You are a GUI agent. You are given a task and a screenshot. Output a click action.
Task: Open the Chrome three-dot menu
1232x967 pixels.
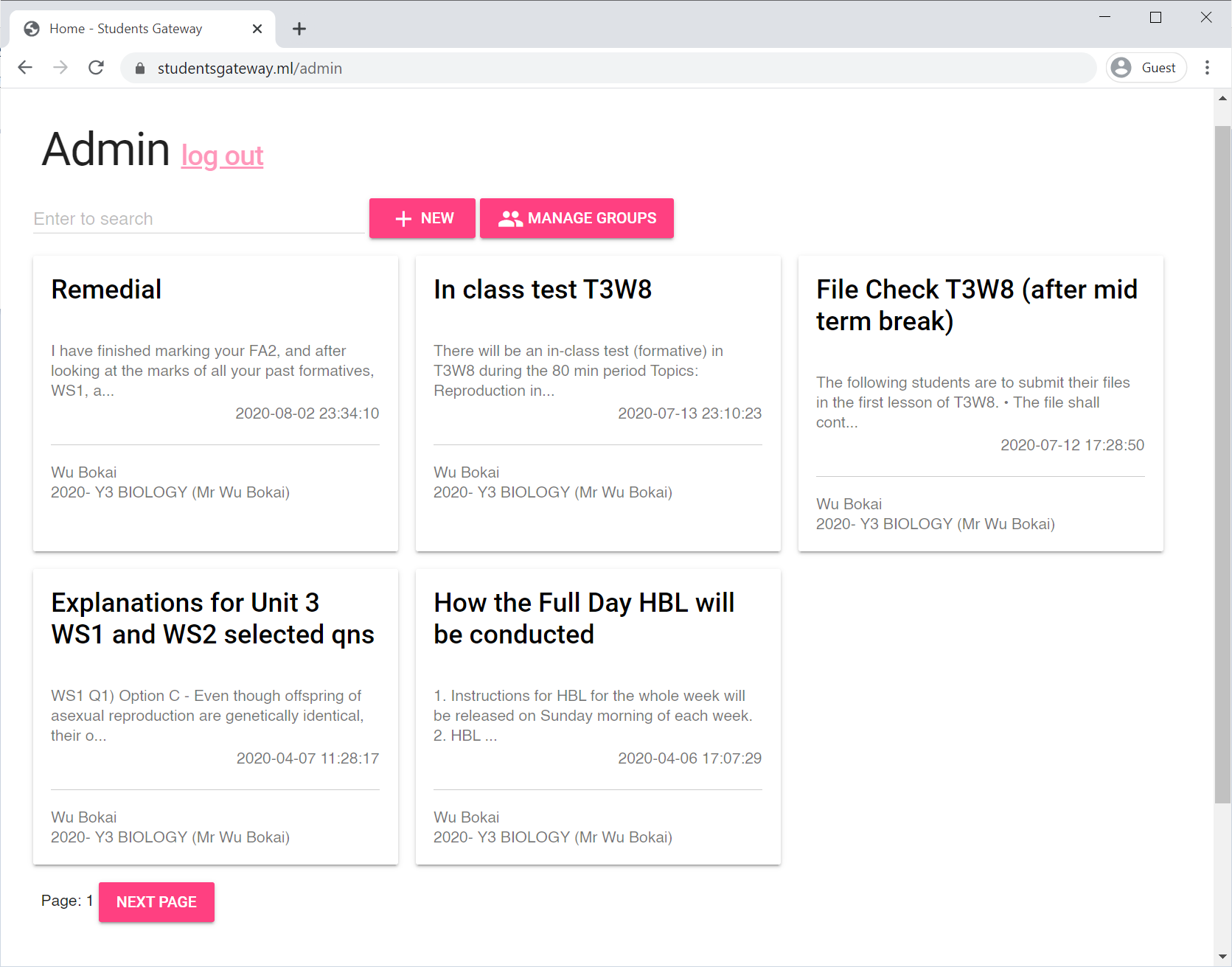1207,68
